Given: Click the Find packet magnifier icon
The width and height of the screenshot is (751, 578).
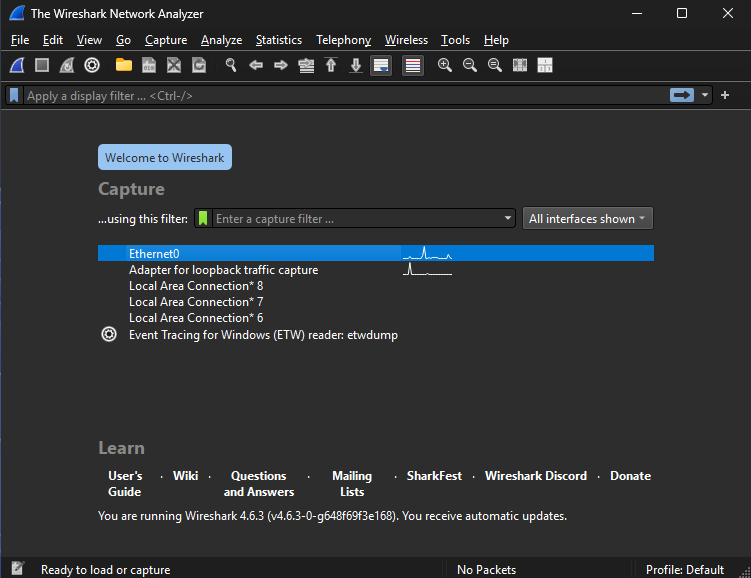Looking at the screenshot, I should [231, 65].
